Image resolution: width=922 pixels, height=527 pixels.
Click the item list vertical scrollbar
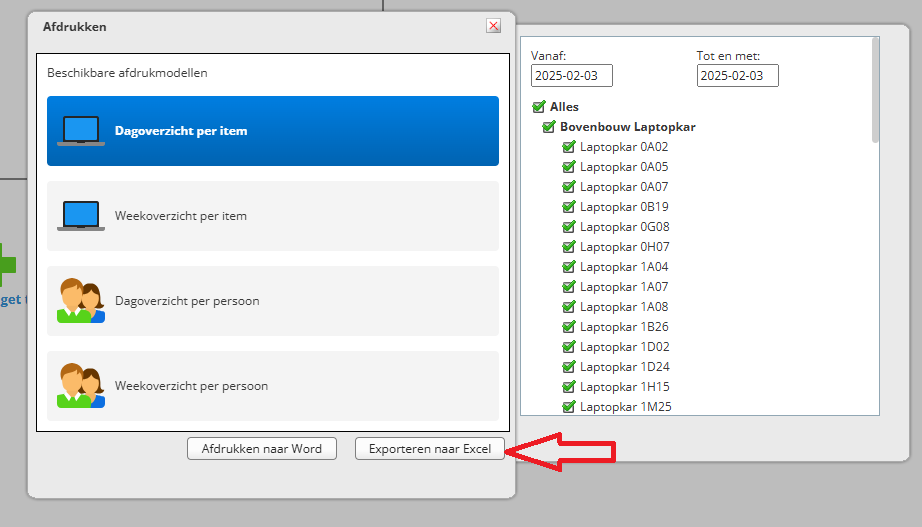pyautogui.click(x=875, y=90)
